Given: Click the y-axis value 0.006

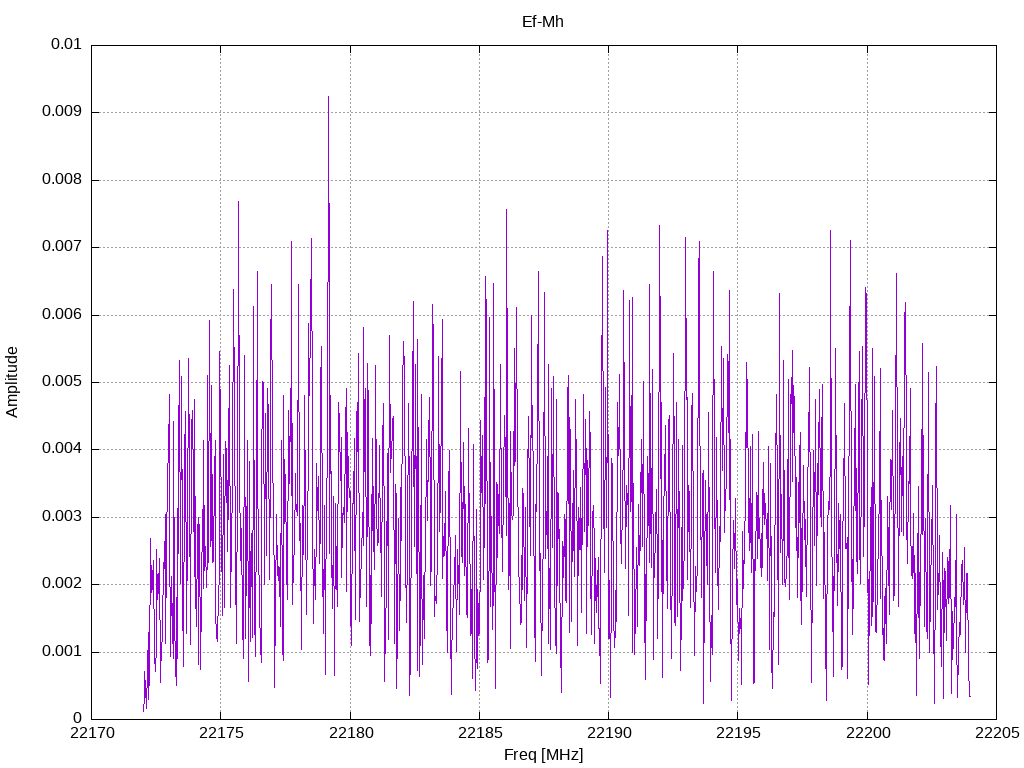Looking at the screenshot, I should click(x=62, y=314).
